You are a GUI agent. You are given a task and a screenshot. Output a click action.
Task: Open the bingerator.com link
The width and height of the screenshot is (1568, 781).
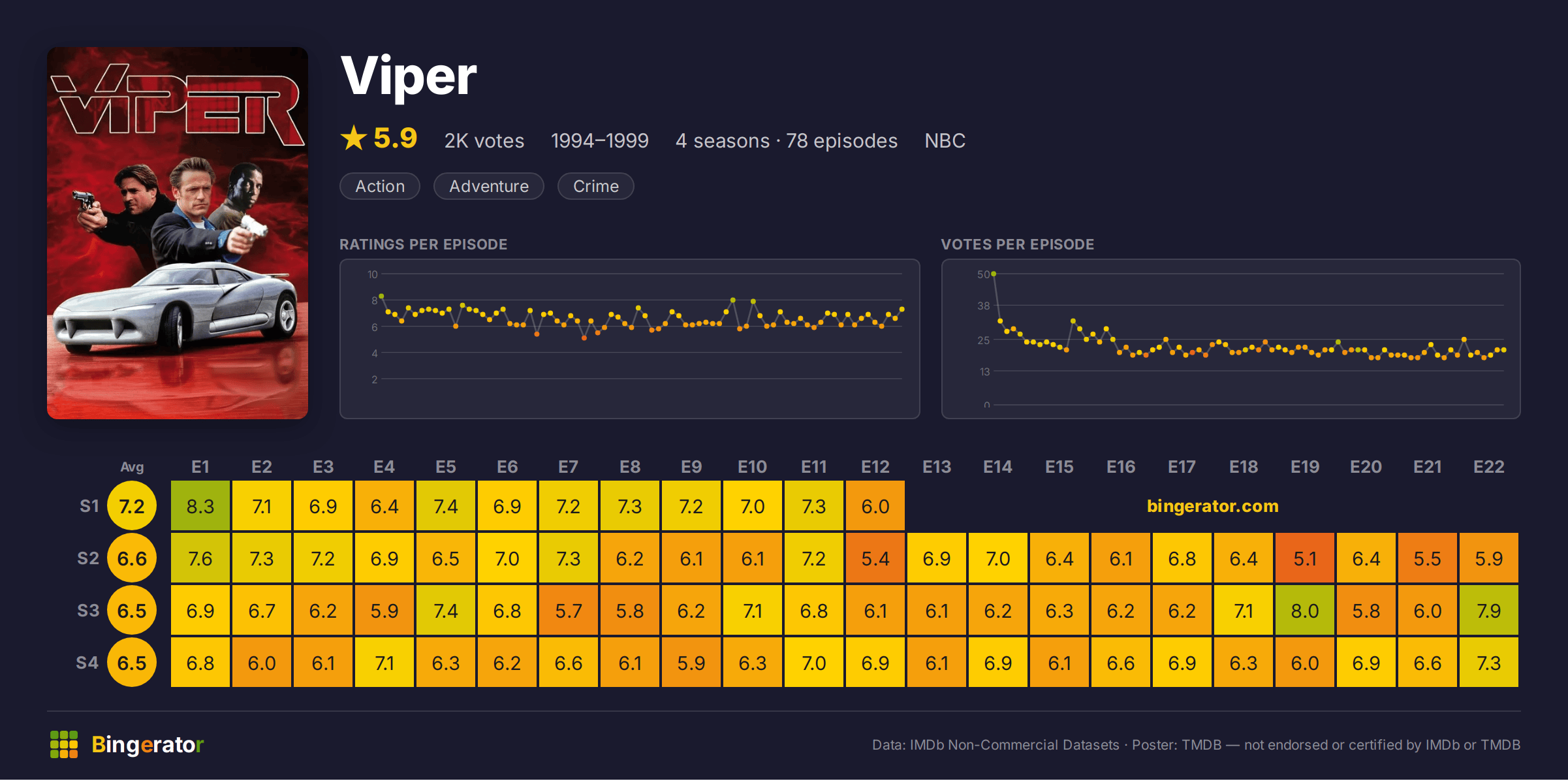coord(1212,506)
